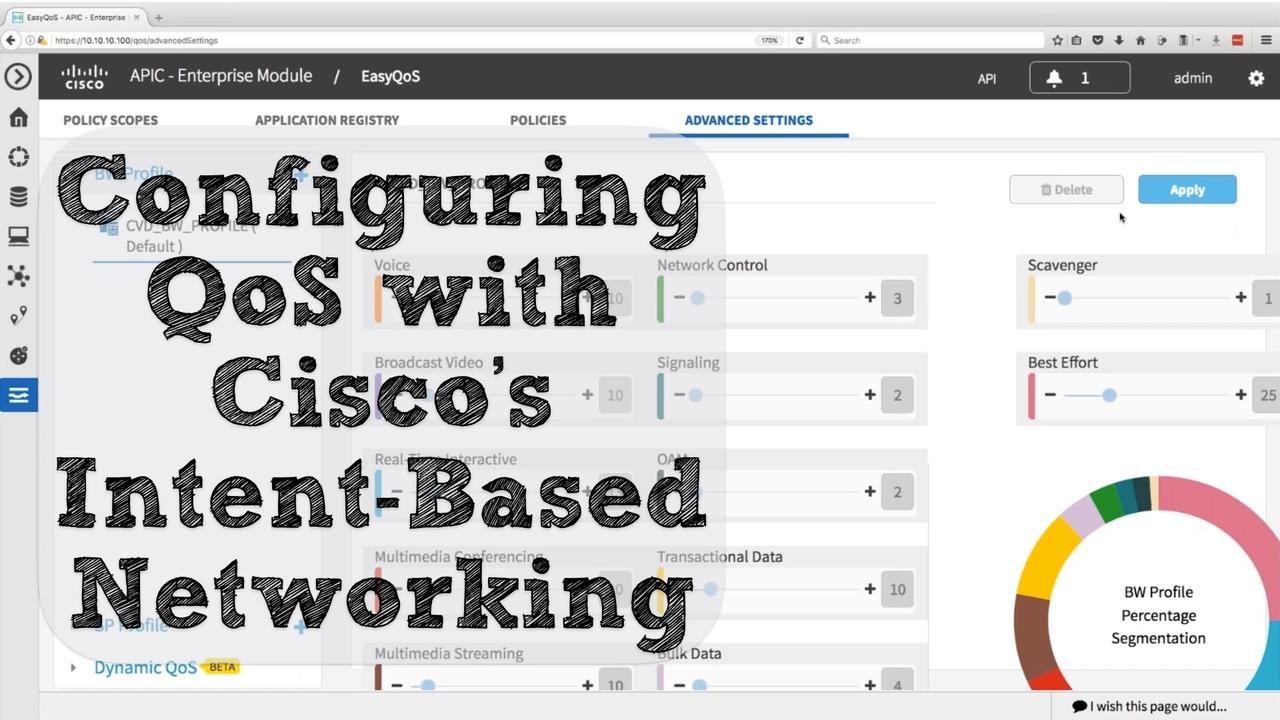
Task: Open the round cookie-shaped sidebar icon
Action: click(x=18, y=355)
